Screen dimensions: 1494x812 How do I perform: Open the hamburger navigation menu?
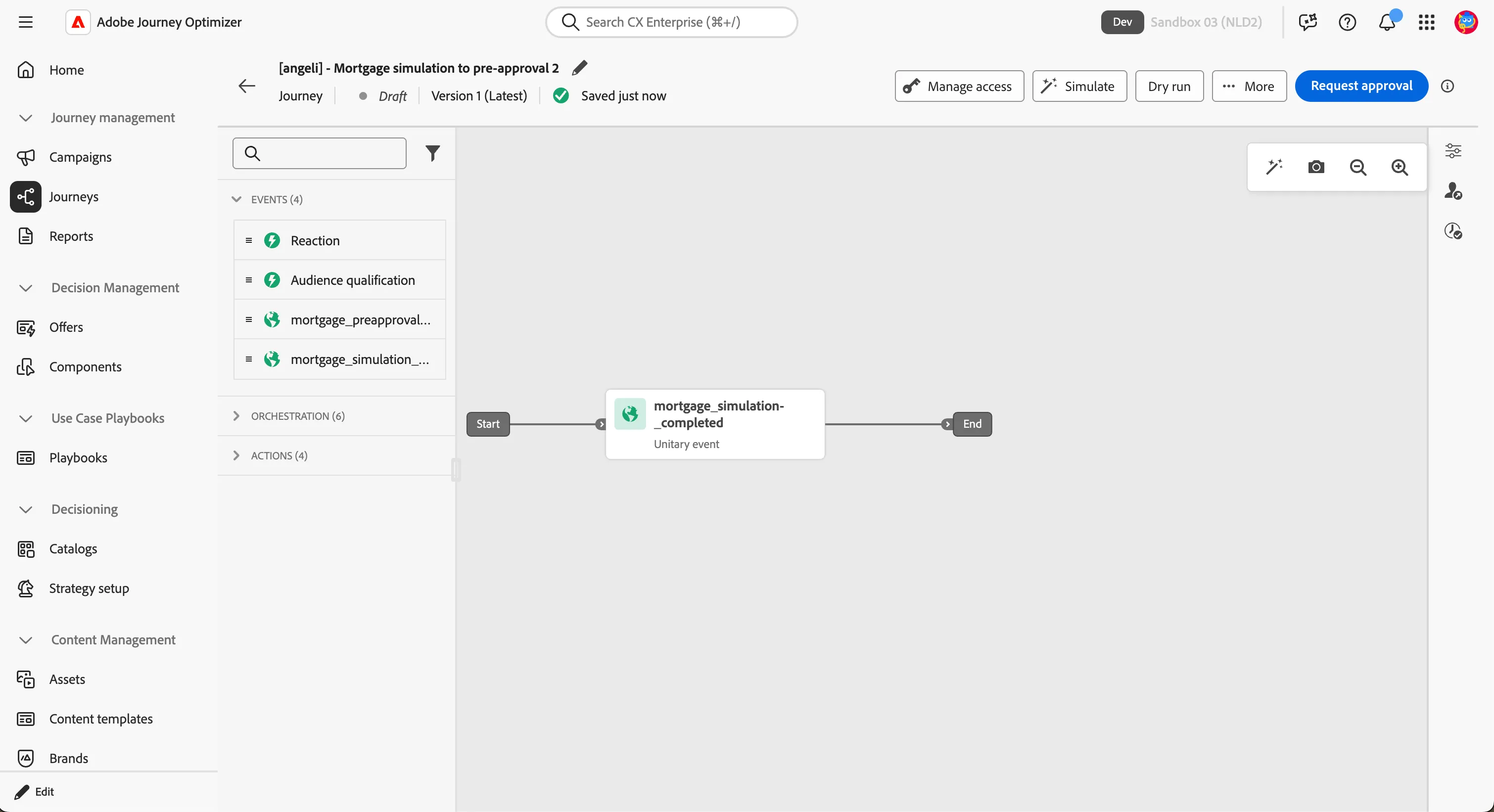click(x=26, y=22)
